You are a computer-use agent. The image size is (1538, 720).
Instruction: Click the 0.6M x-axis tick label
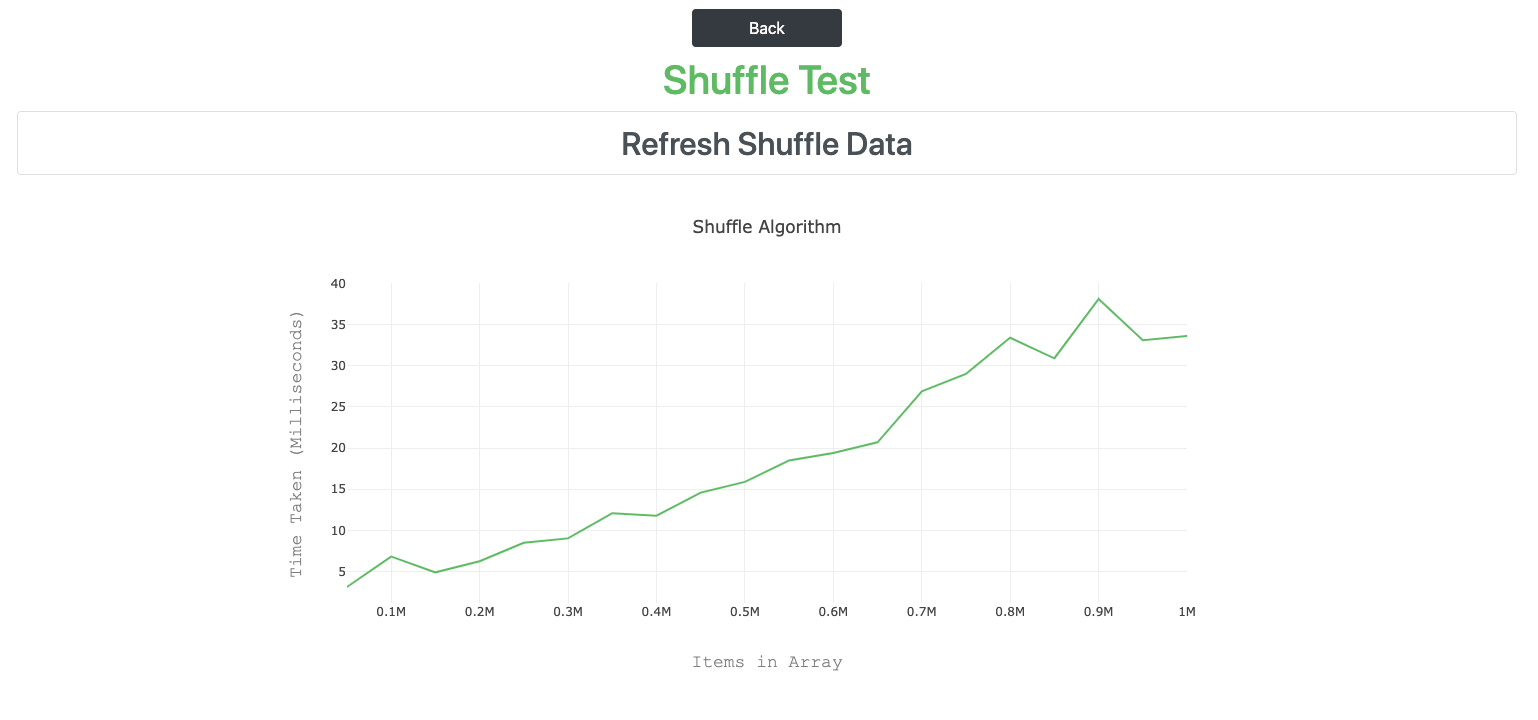coord(833,612)
